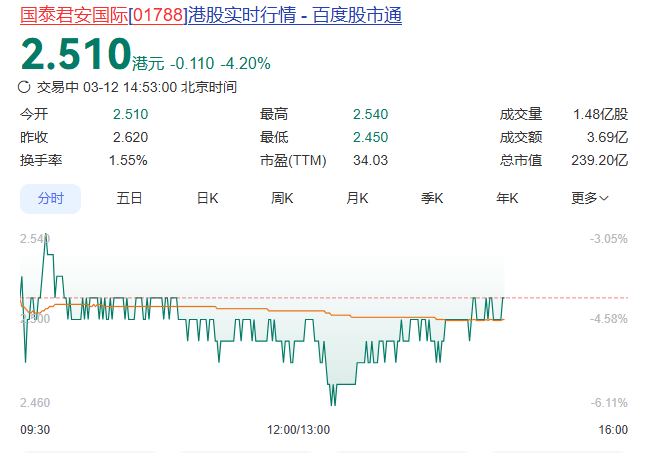
Task: Click the 换手率 value 1.55%
Action: [x=128, y=160]
